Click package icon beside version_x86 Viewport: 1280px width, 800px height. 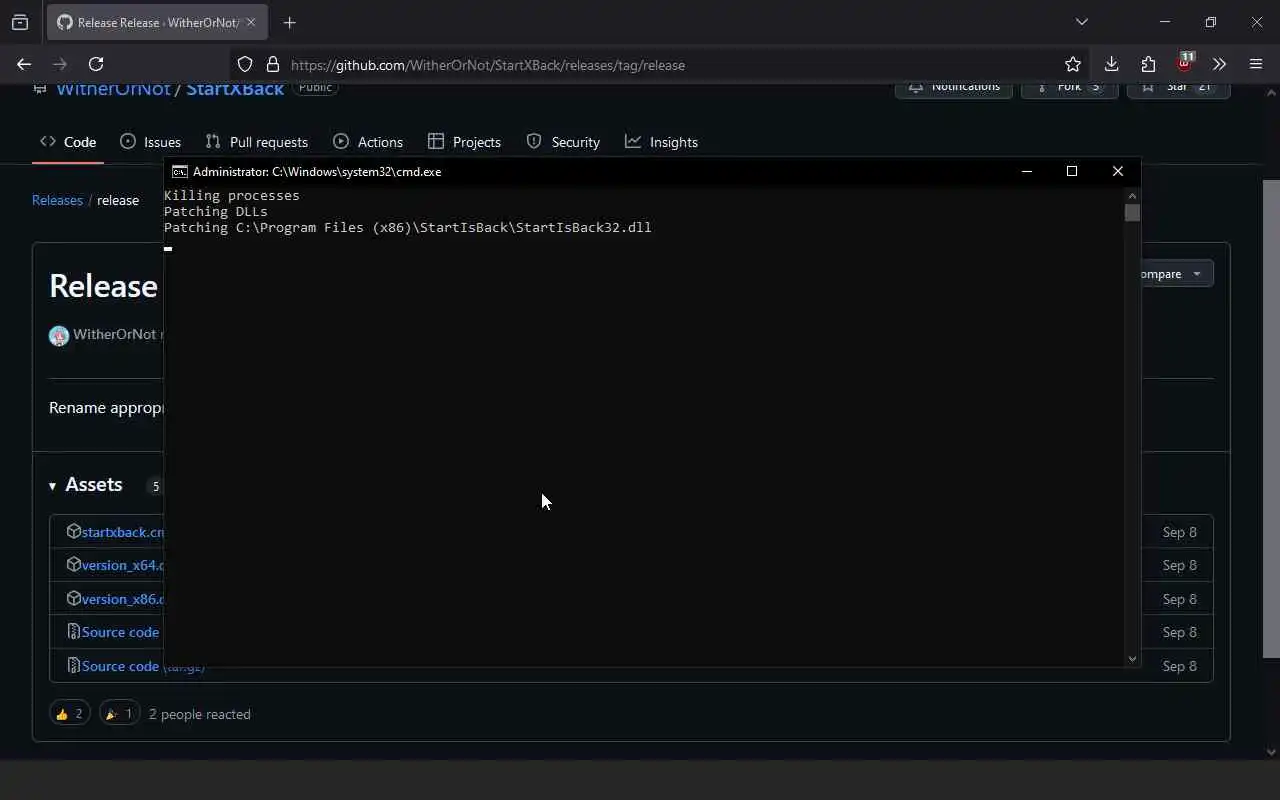pos(73,598)
